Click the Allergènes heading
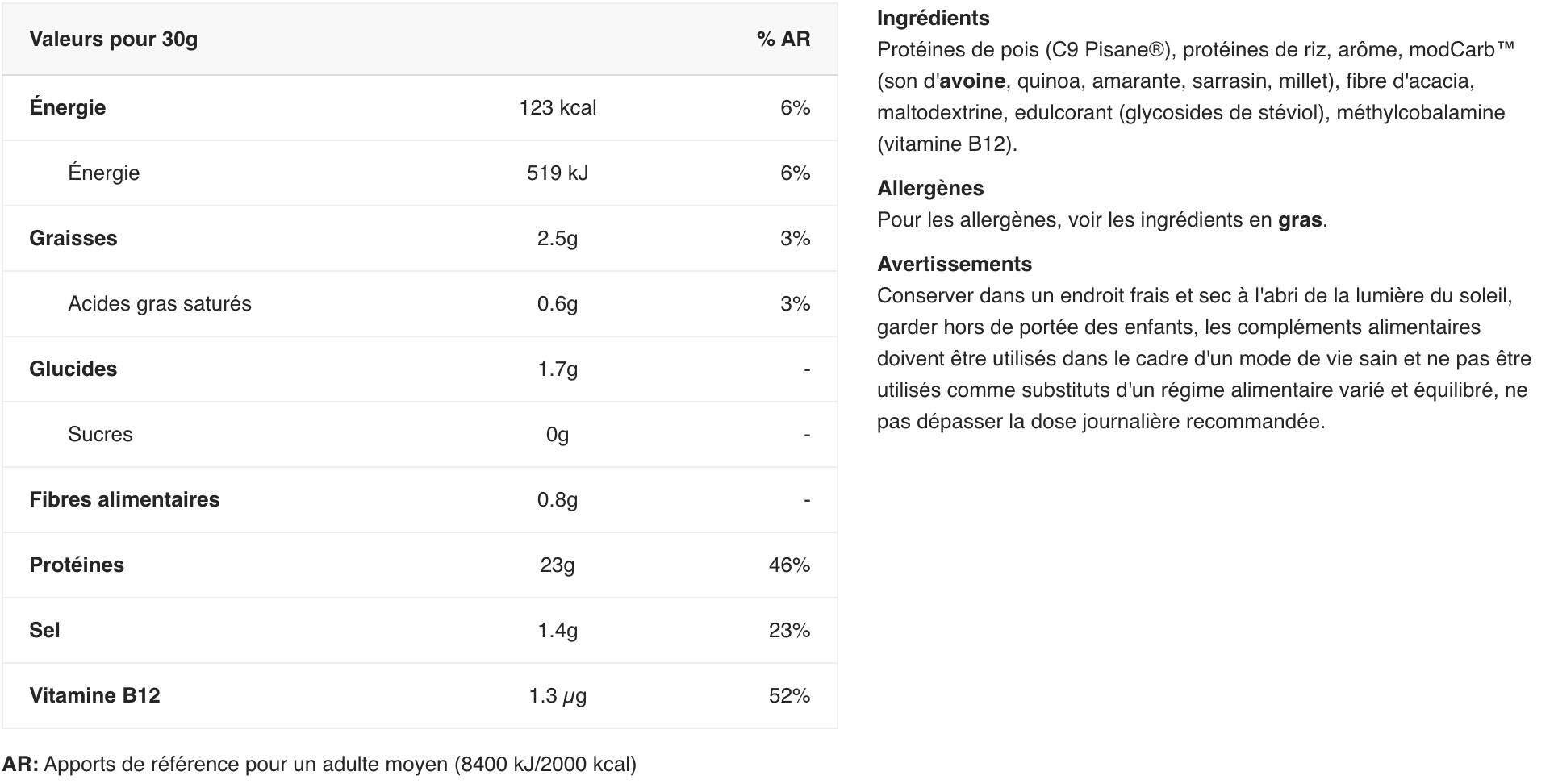The height and width of the screenshot is (784, 1554). (930, 188)
